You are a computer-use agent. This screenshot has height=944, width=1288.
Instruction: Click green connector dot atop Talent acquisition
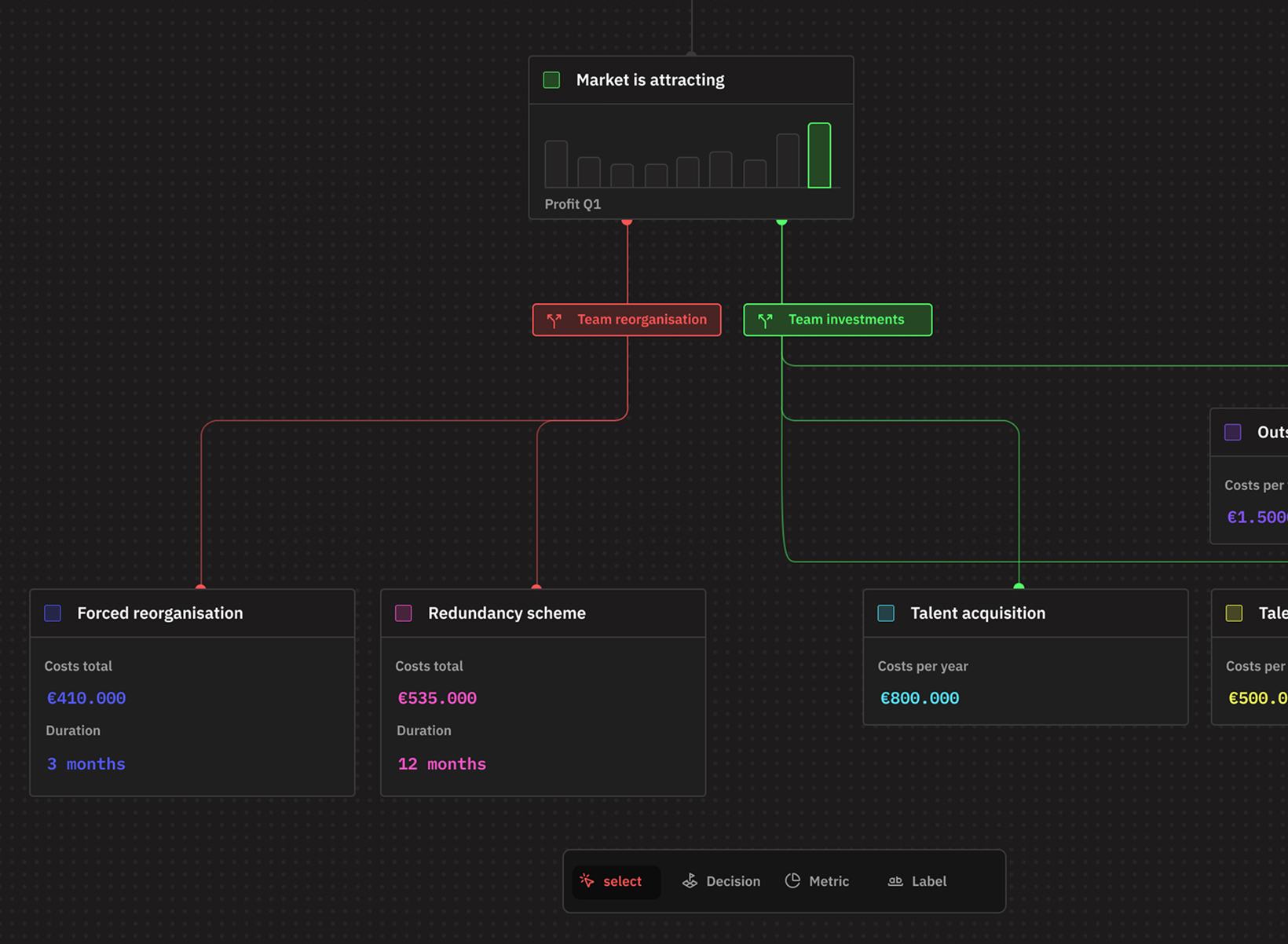click(1019, 587)
